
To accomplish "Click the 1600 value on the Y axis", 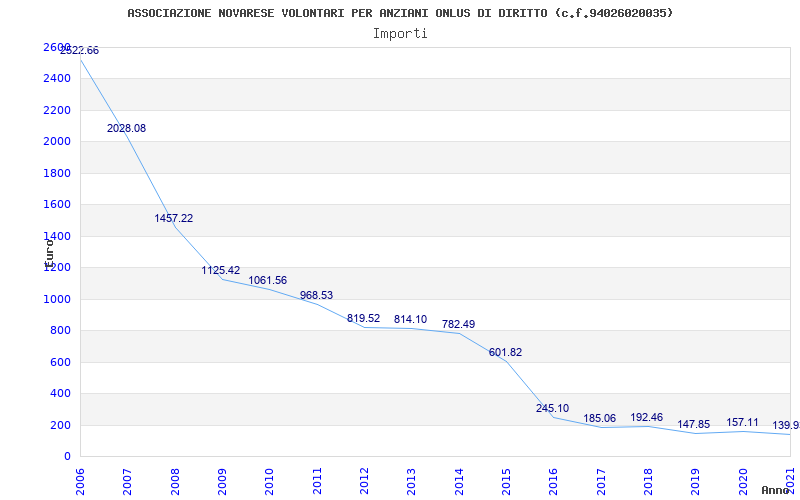I will pyautogui.click(x=57, y=205).
